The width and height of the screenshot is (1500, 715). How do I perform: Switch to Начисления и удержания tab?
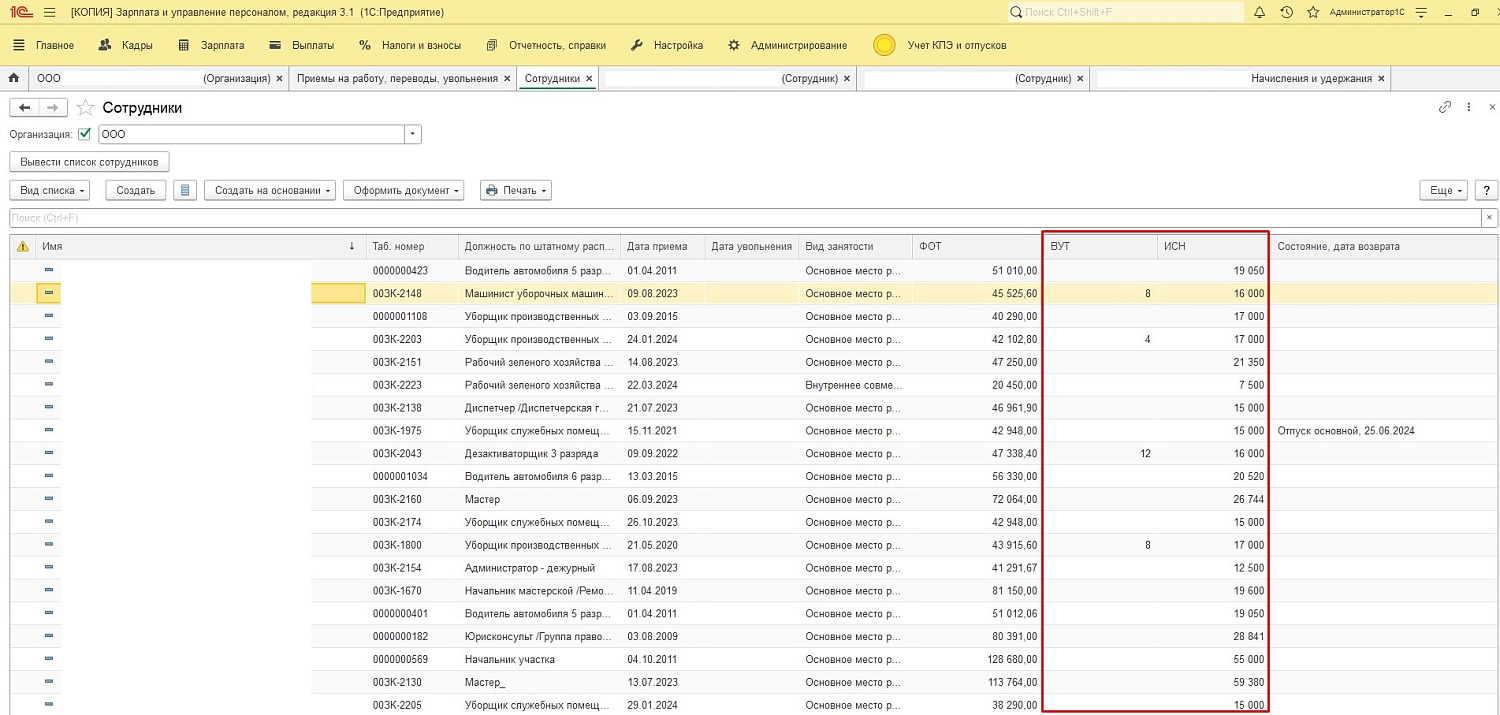(1311, 78)
